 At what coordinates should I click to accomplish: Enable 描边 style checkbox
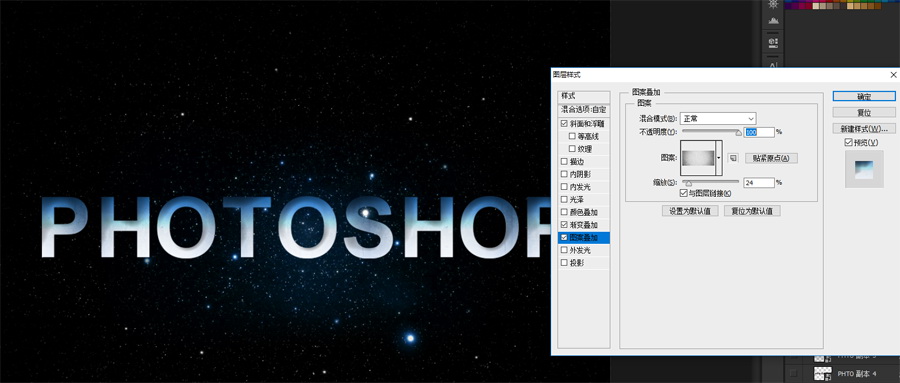[x=564, y=161]
